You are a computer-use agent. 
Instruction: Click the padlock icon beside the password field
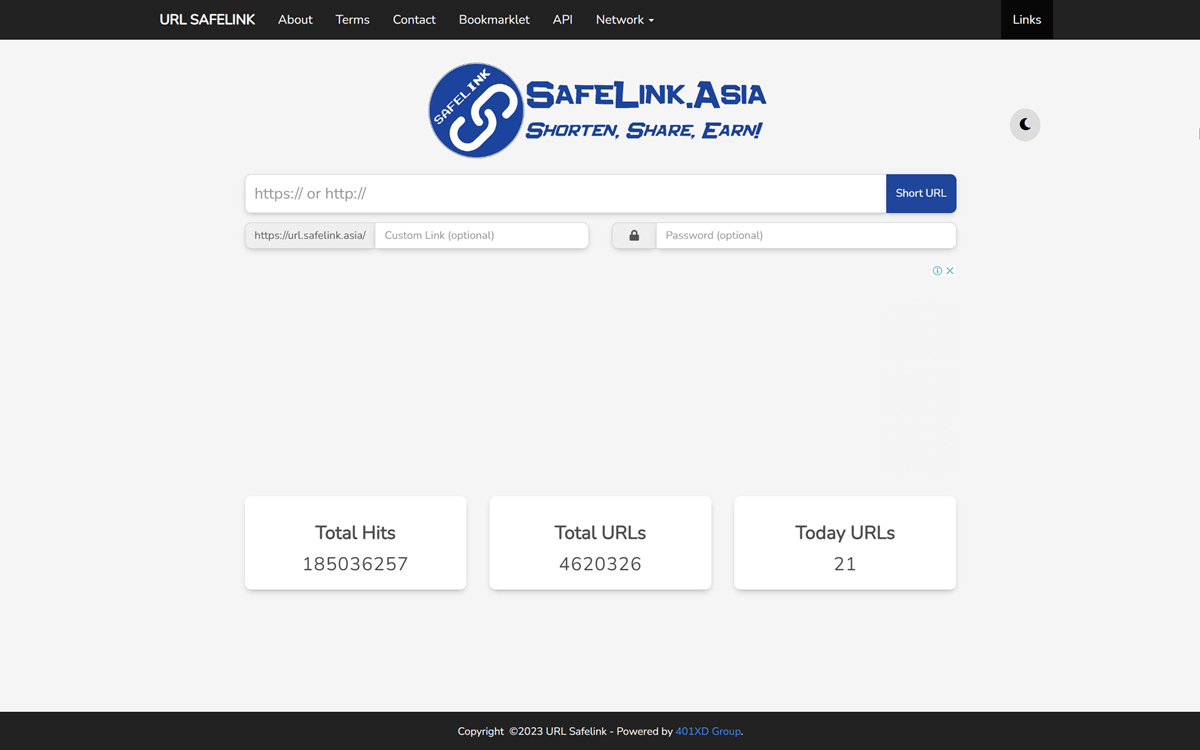(634, 236)
